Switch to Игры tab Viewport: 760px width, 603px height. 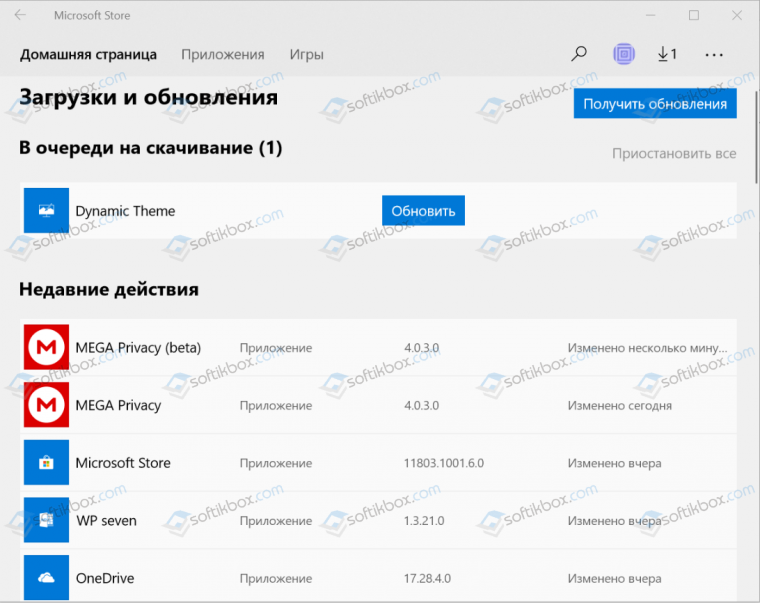[x=306, y=55]
